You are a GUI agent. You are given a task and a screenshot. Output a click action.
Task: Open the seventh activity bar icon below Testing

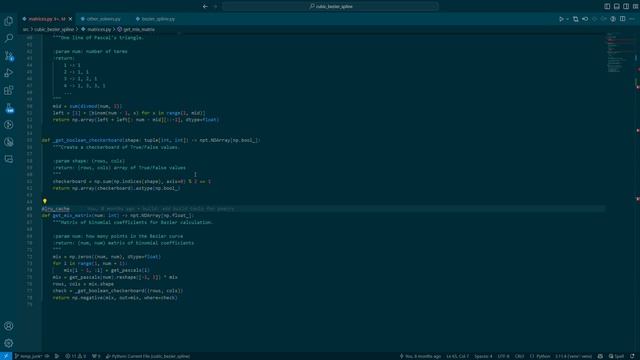[x=9, y=125]
